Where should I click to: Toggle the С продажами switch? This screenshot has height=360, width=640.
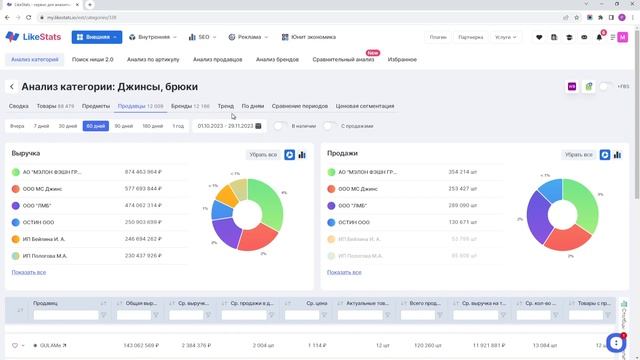click(329, 126)
